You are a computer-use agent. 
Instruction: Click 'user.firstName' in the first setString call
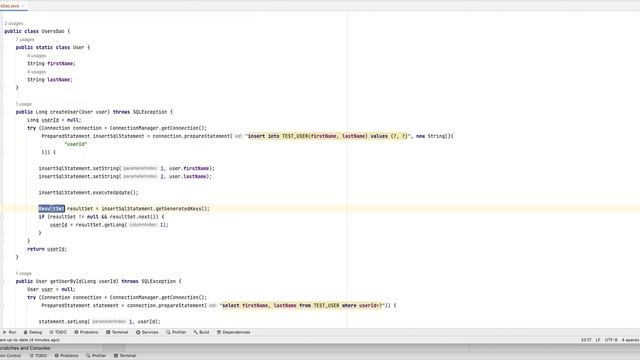[189, 168]
